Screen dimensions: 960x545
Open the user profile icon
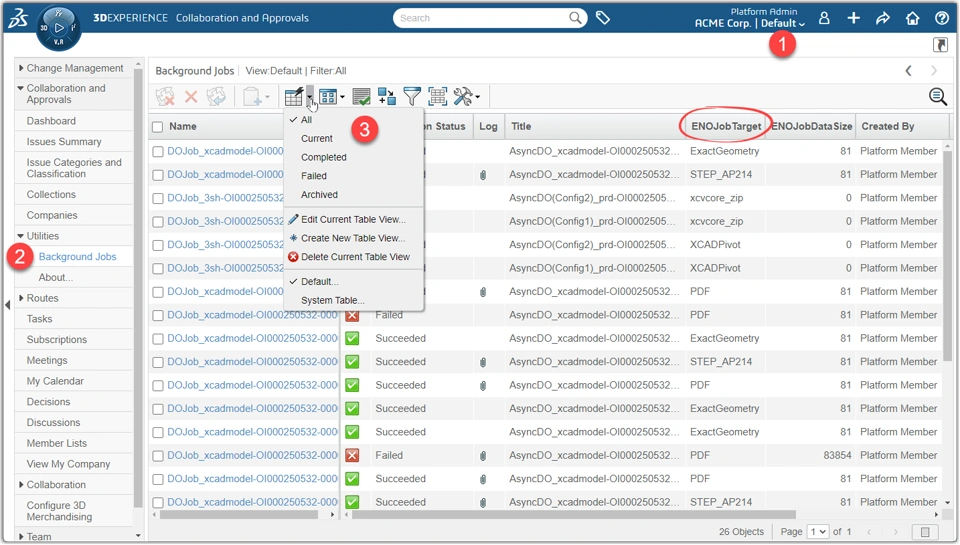824,18
